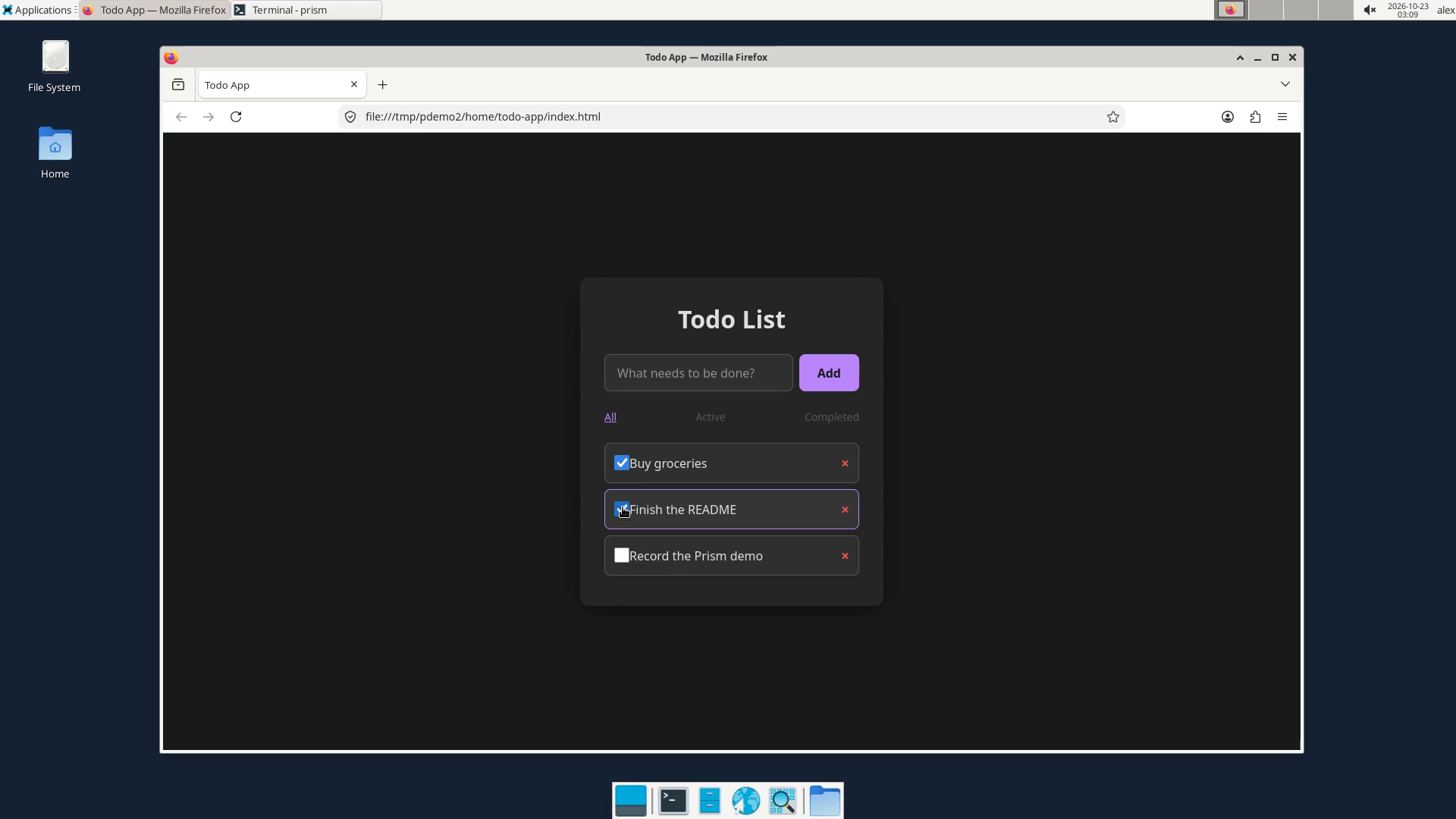
Task: Switch to Terminal - prism in taskbar
Action: (x=306, y=10)
